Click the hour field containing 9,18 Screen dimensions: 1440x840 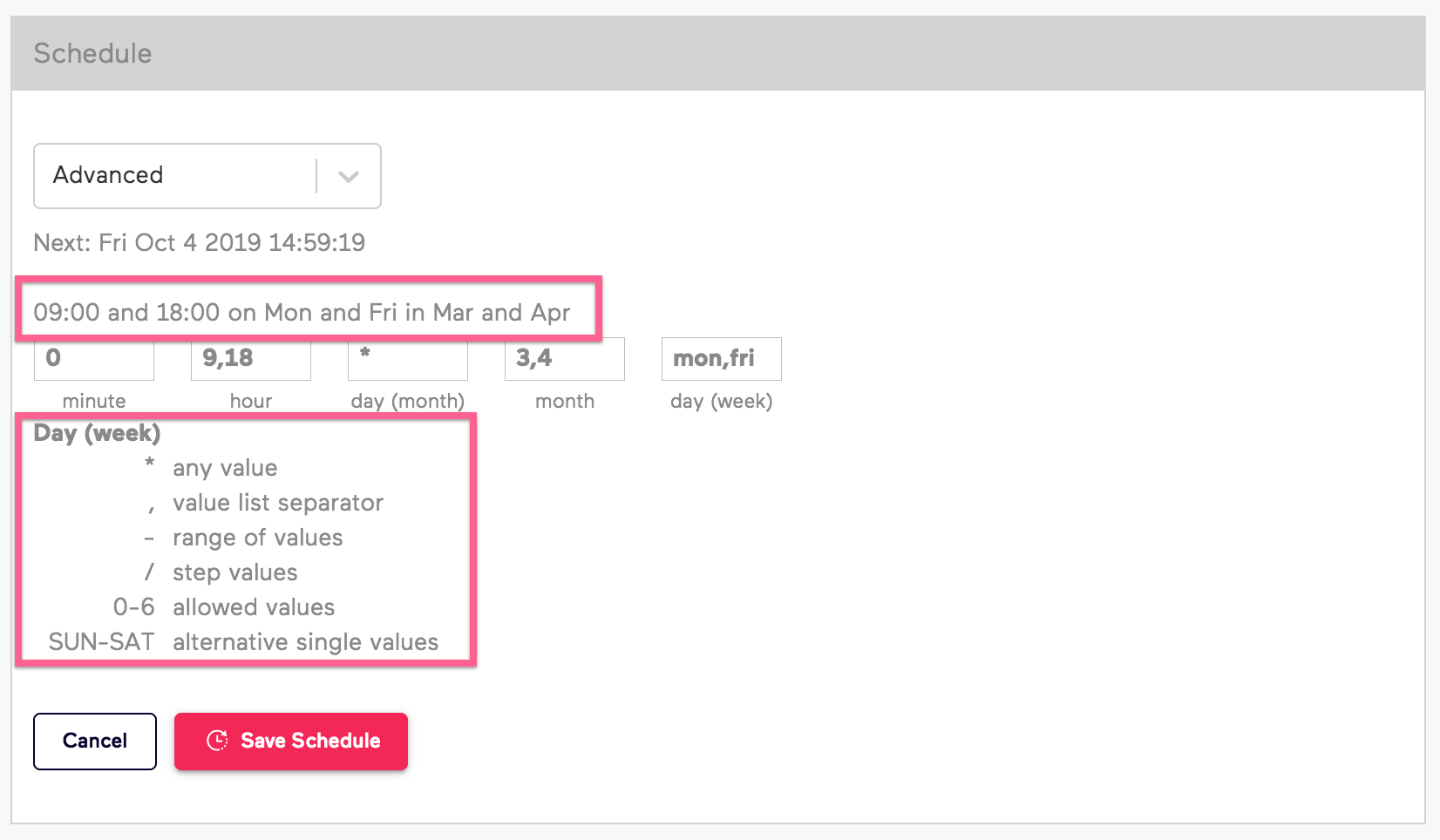point(250,358)
